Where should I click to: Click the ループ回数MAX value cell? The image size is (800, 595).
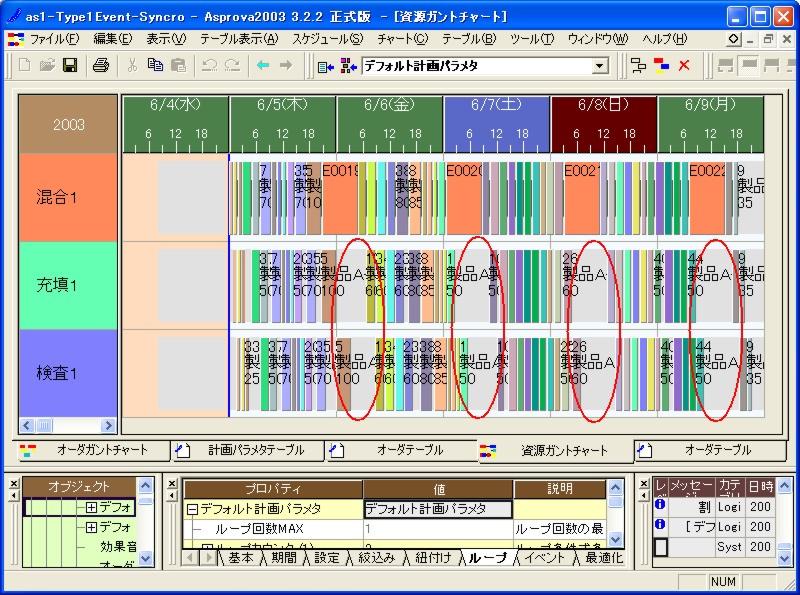click(438, 529)
